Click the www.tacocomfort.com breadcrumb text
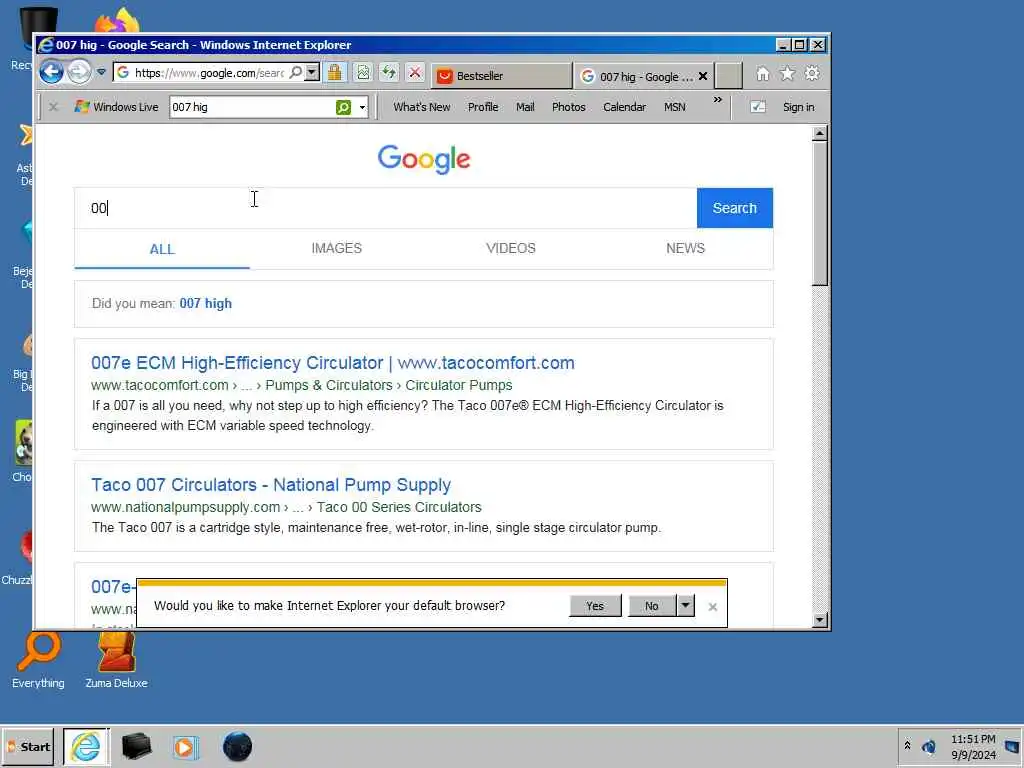The height and width of the screenshot is (768, 1024). coord(160,385)
